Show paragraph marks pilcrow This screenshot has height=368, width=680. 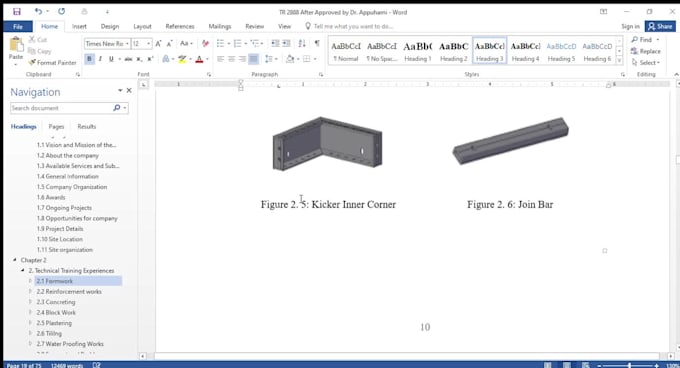(x=317, y=43)
